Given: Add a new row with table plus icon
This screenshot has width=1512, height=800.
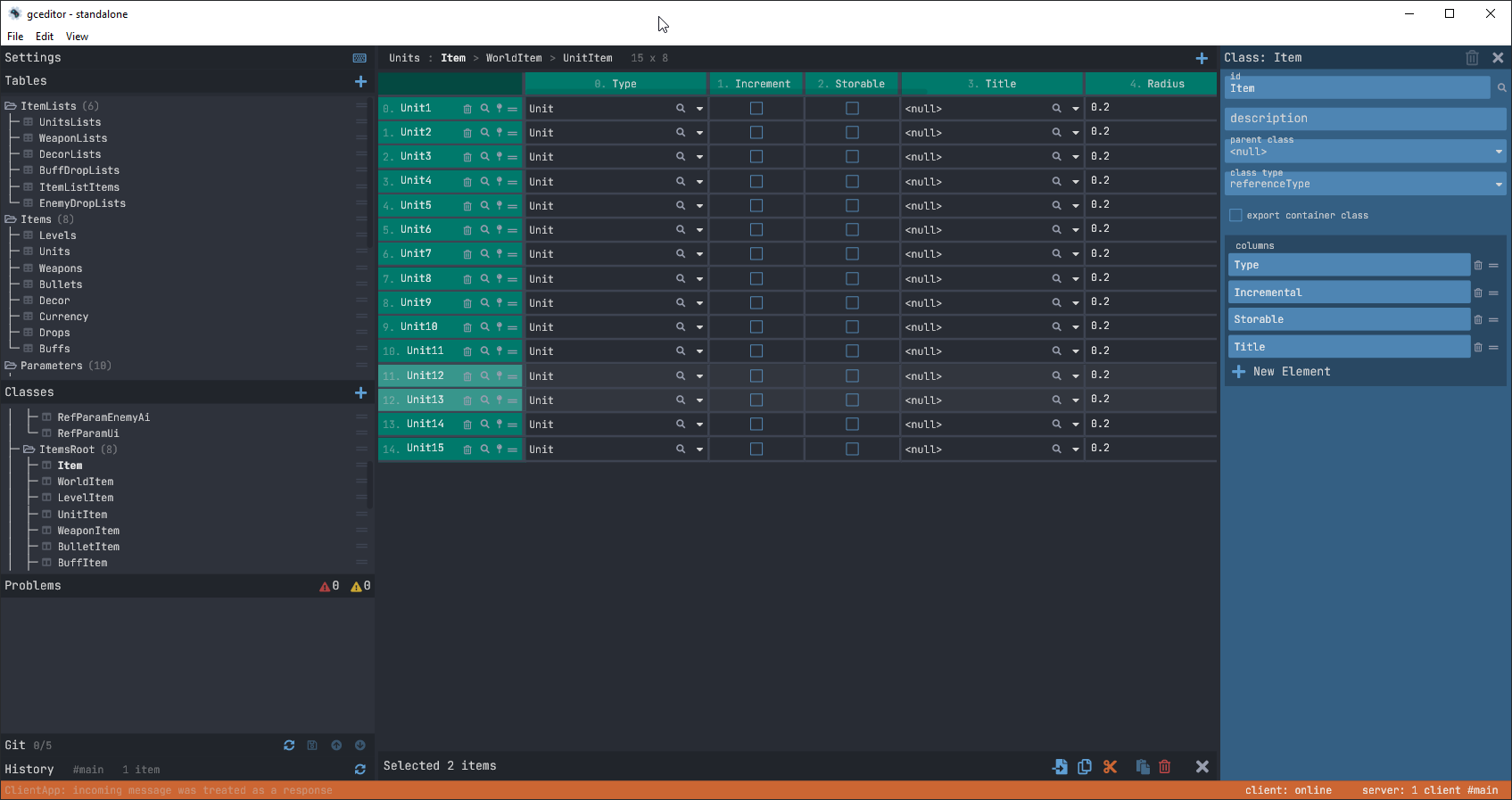Looking at the screenshot, I should point(1202,58).
